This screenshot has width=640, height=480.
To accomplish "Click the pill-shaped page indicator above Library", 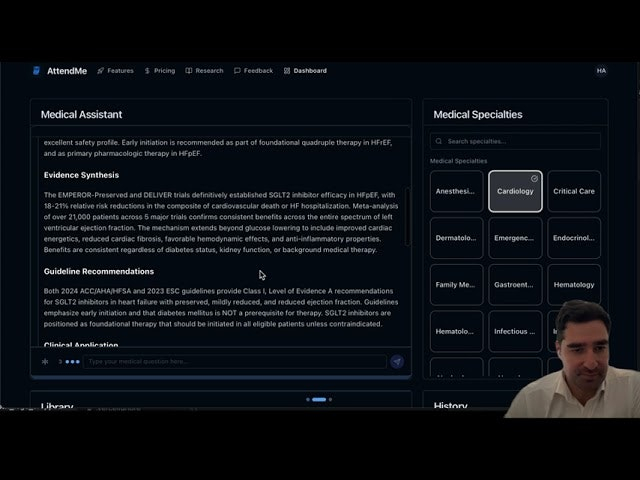I will pos(319,399).
